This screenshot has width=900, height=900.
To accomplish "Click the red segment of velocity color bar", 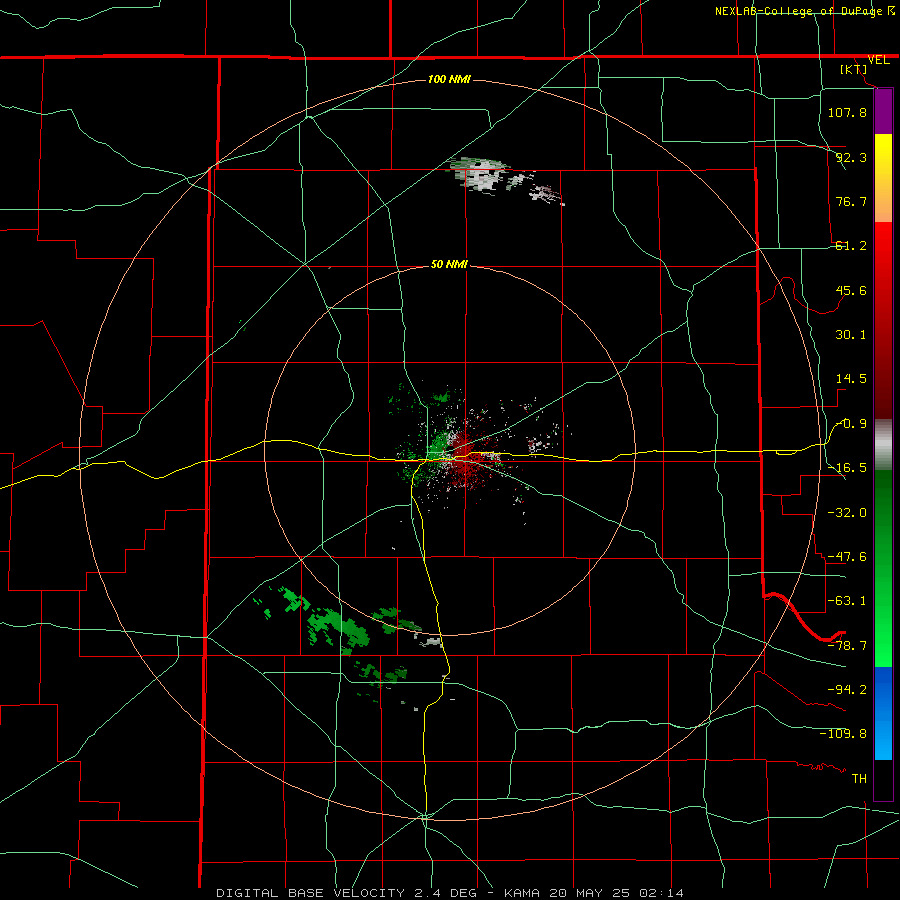I will point(883,320).
